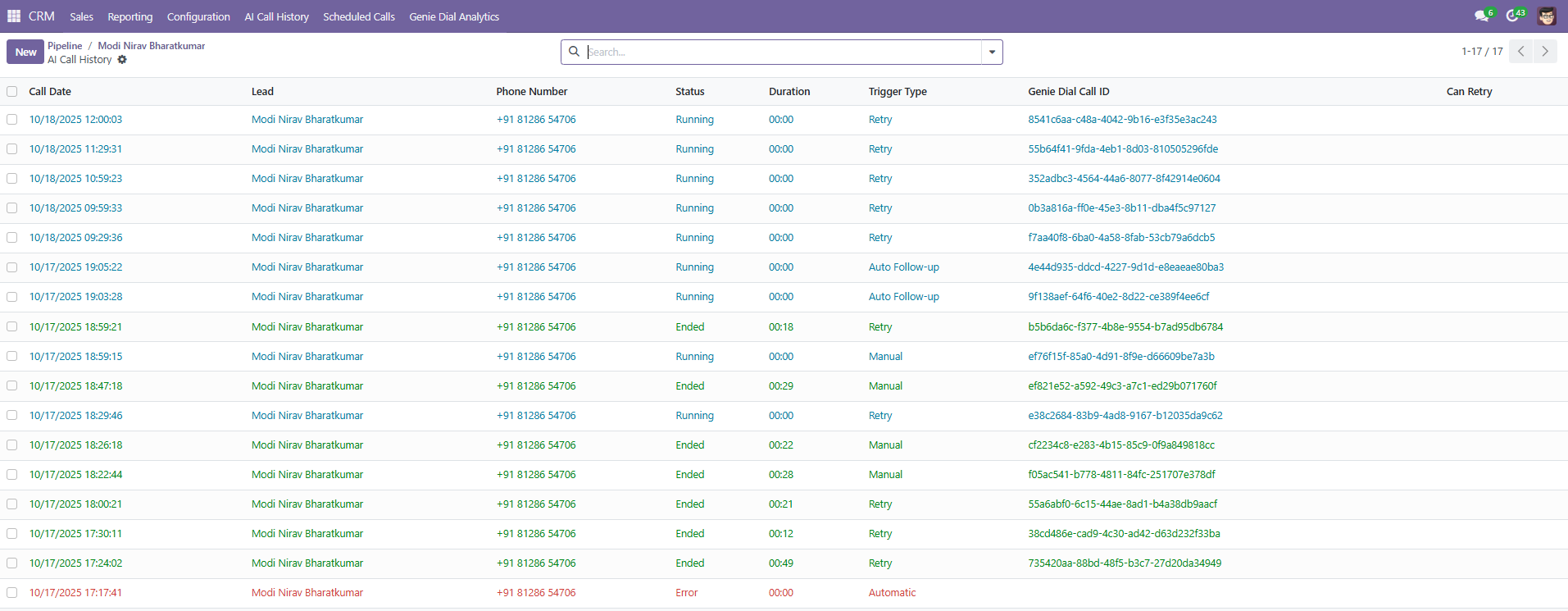
Task: Sort by Lead column header
Action: coord(262,92)
